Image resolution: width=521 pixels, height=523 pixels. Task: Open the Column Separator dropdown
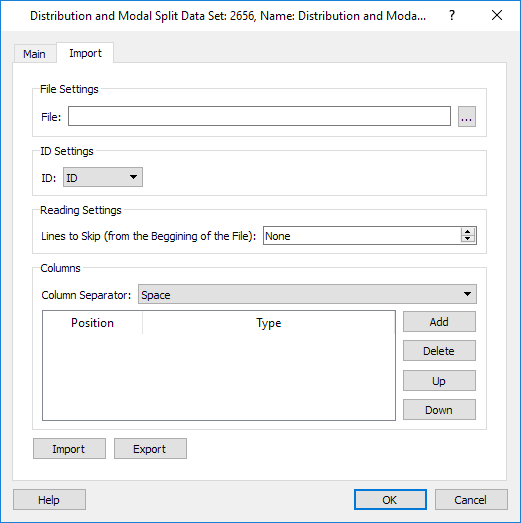pyautogui.click(x=307, y=295)
